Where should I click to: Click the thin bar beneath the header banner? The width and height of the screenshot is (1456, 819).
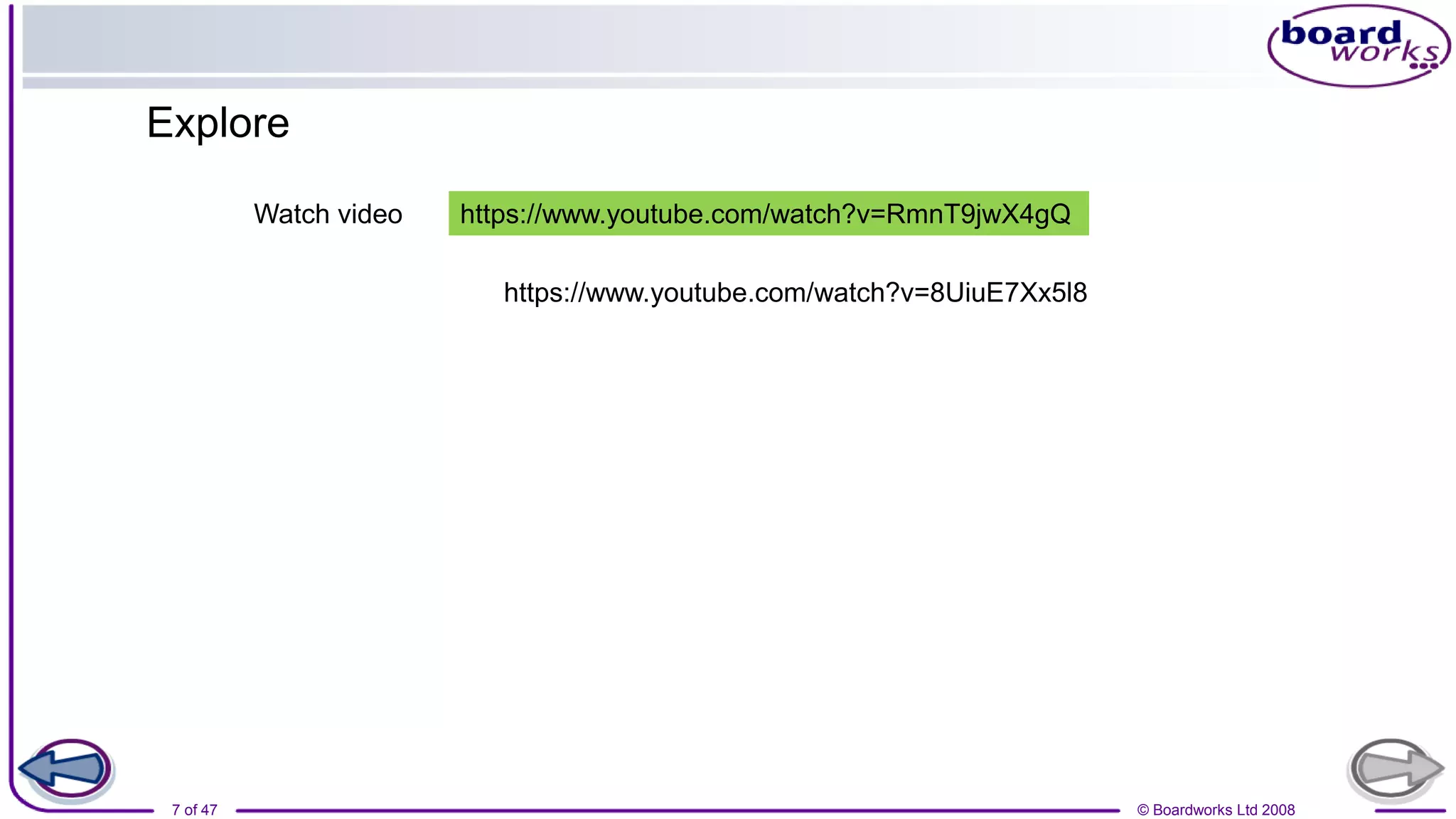pyautogui.click(x=640, y=83)
